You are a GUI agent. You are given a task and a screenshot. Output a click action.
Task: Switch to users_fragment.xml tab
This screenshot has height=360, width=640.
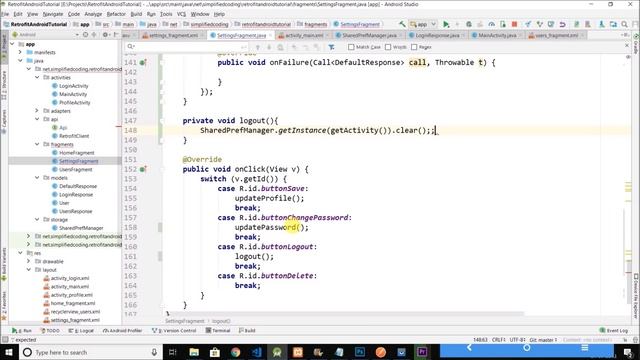point(556,36)
